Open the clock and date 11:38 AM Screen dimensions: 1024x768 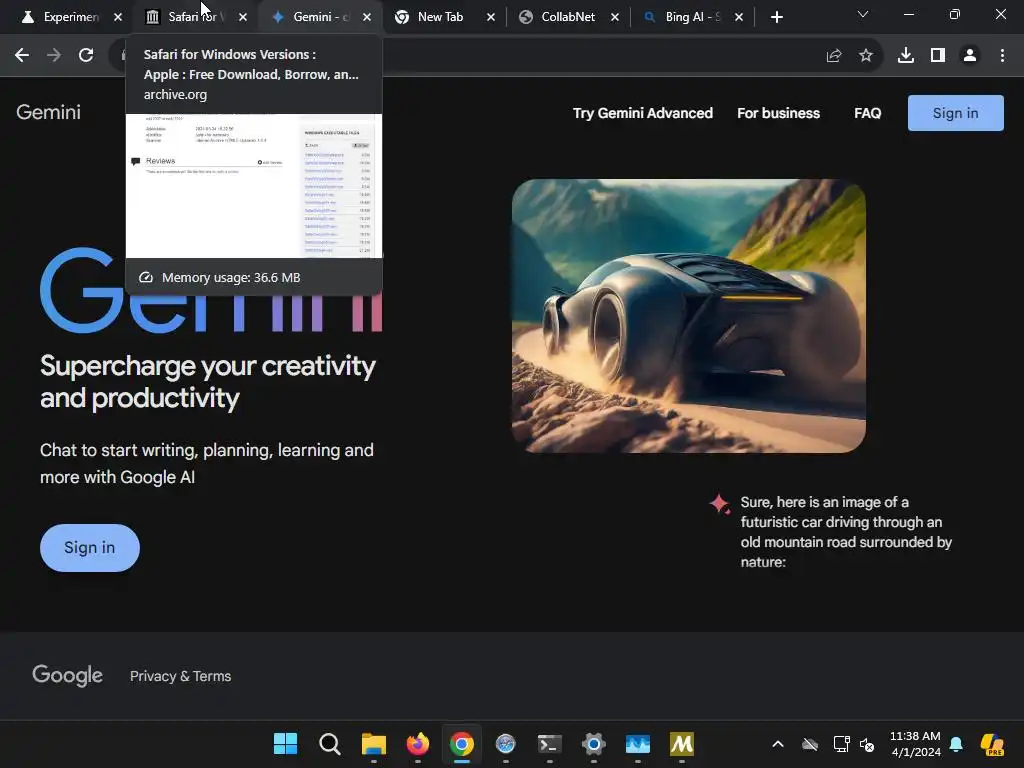[915, 744]
